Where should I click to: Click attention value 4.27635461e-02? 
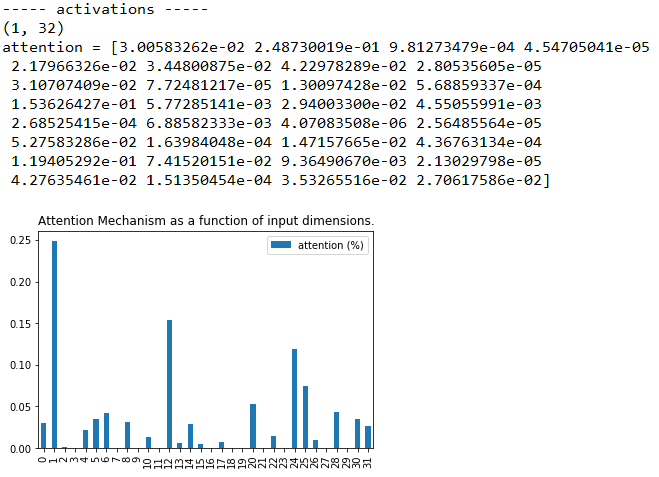74,180
